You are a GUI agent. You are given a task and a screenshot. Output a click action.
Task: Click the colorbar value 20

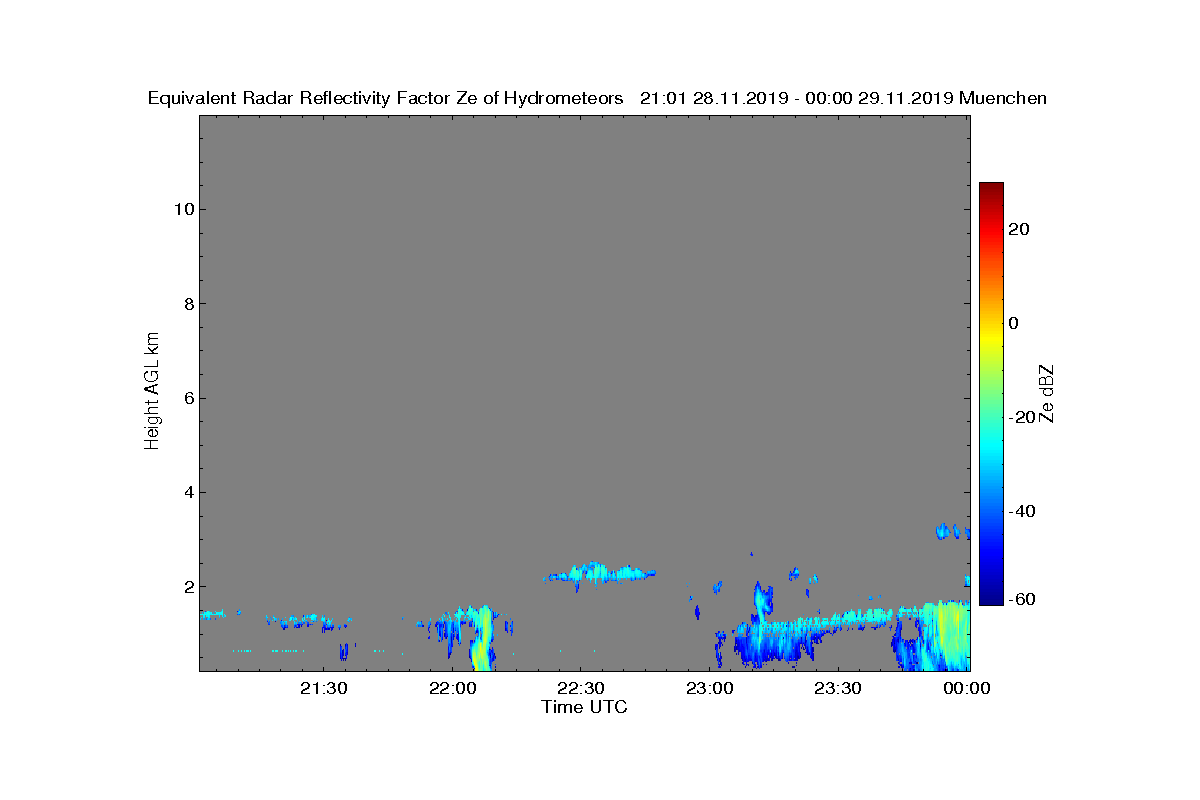coord(1020,229)
